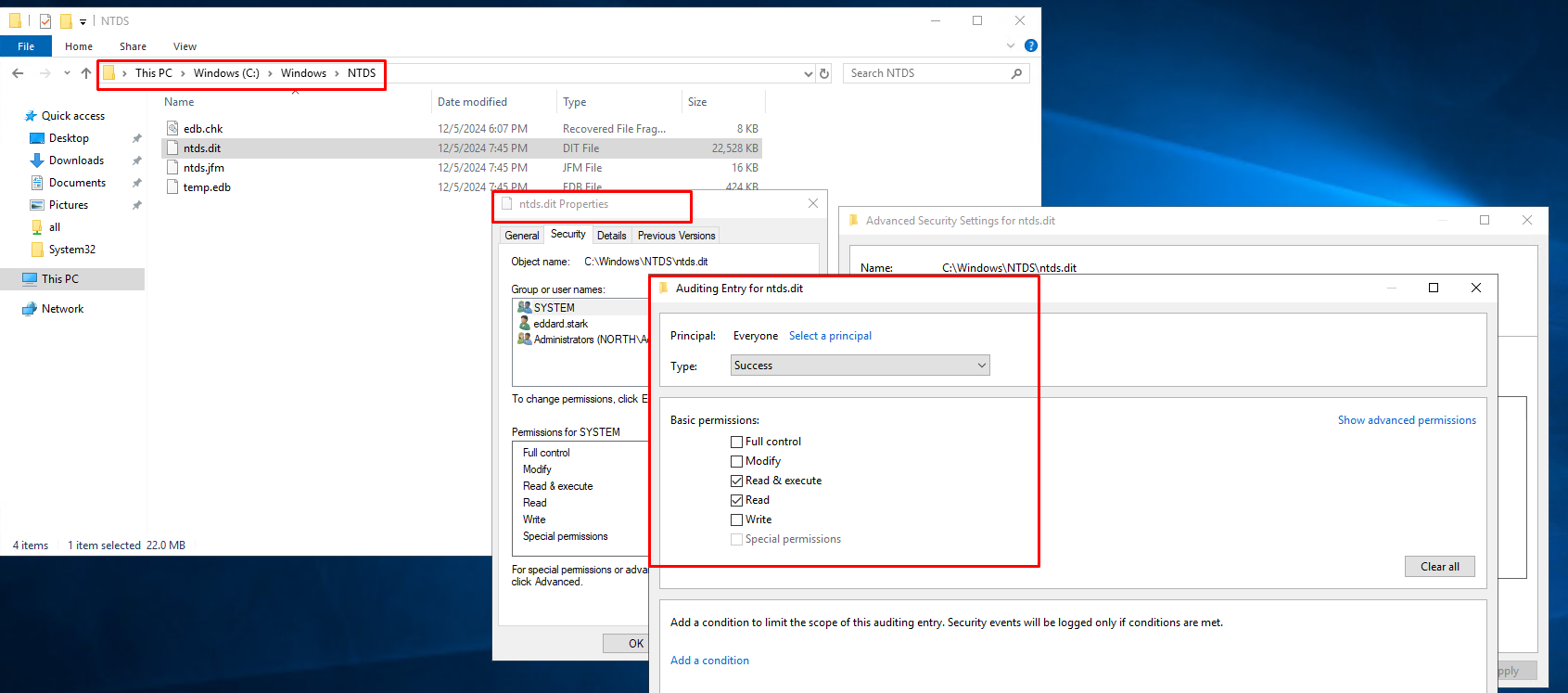Open the 'all' folder icon in the sidebar
1568x693 pixels.
click(37, 227)
